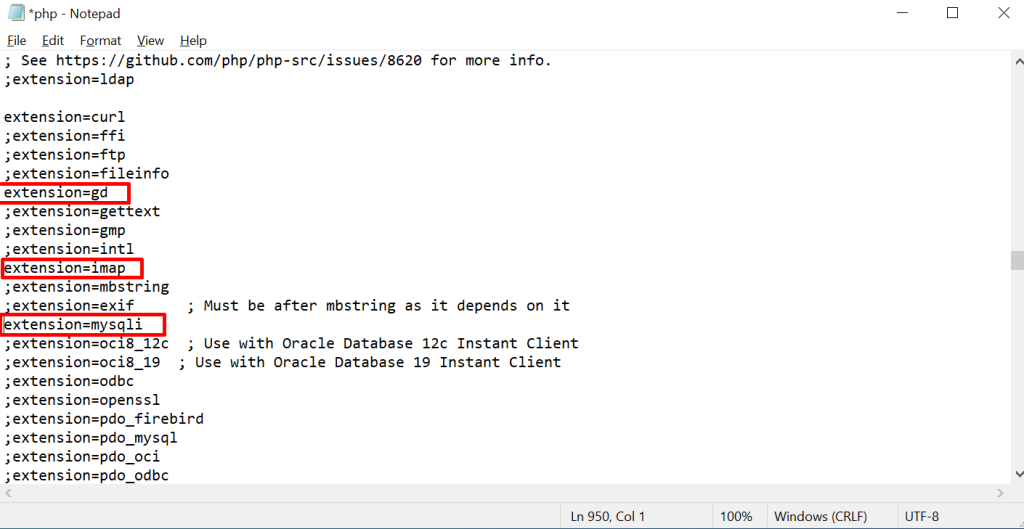Click the extension=mysqli line

73,325
